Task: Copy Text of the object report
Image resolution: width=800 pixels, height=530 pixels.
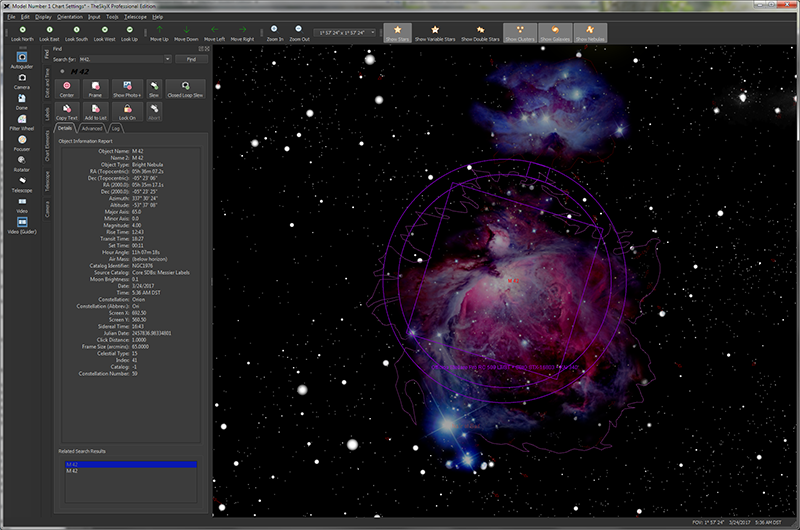Action: click(x=67, y=112)
